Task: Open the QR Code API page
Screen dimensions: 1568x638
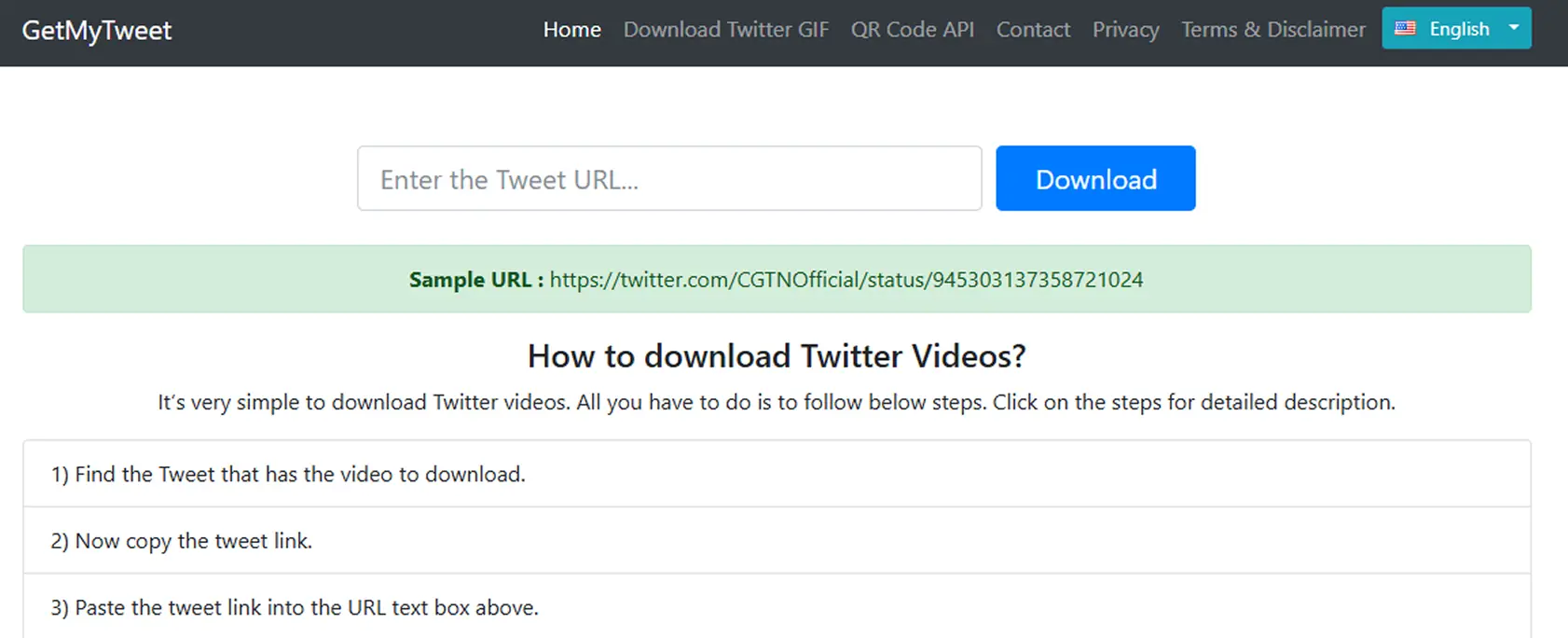Action: point(913,30)
